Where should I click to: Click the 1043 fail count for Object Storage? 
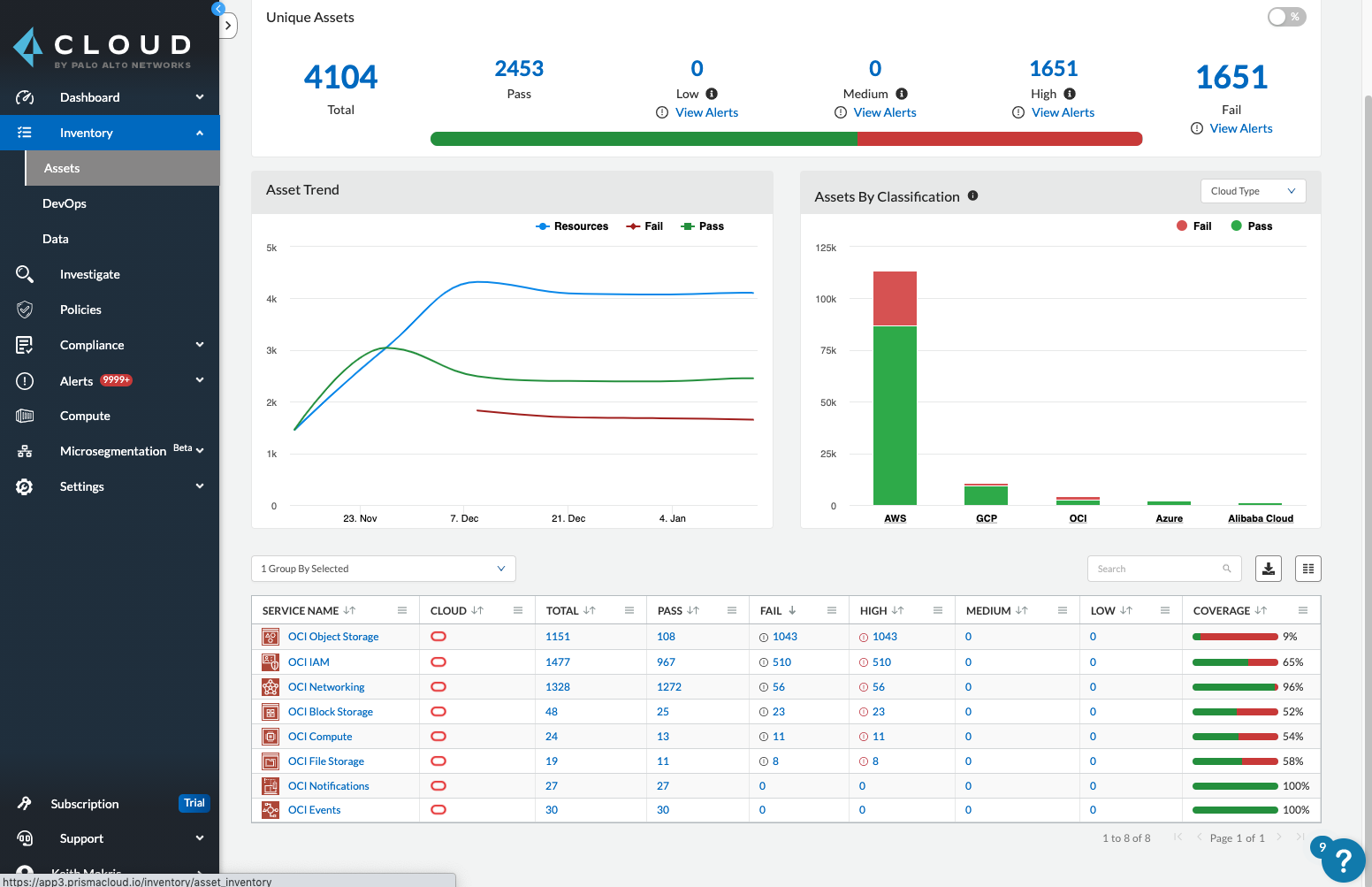[x=785, y=637]
